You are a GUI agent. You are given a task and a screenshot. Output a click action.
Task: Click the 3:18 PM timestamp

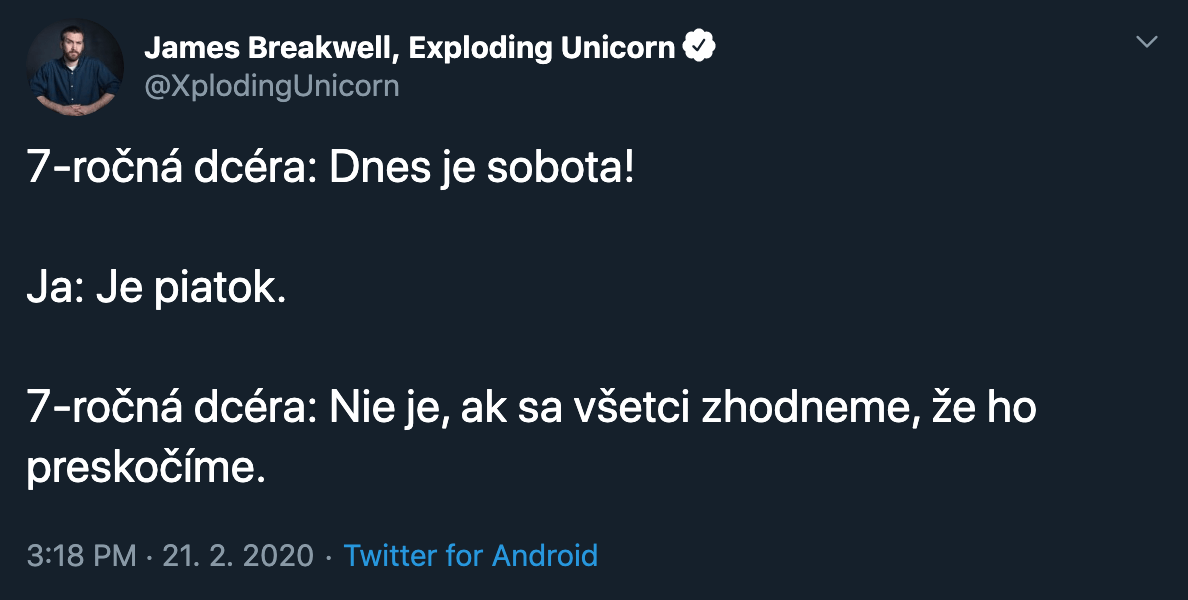(81, 556)
